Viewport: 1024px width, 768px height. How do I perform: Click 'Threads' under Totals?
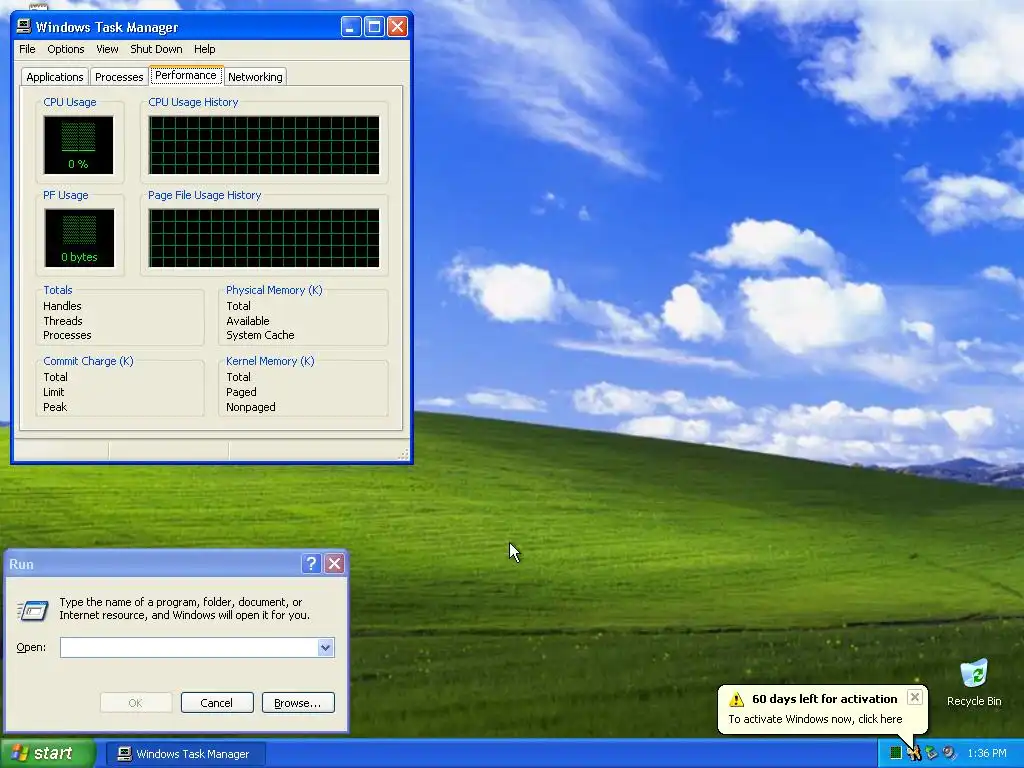point(63,321)
